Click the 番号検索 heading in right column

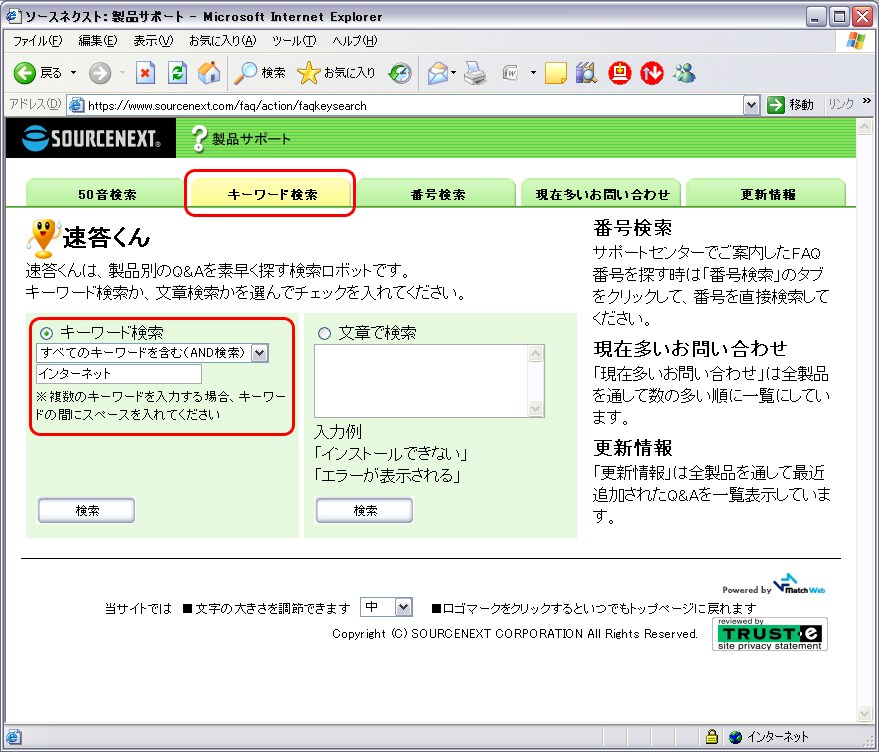(x=632, y=228)
